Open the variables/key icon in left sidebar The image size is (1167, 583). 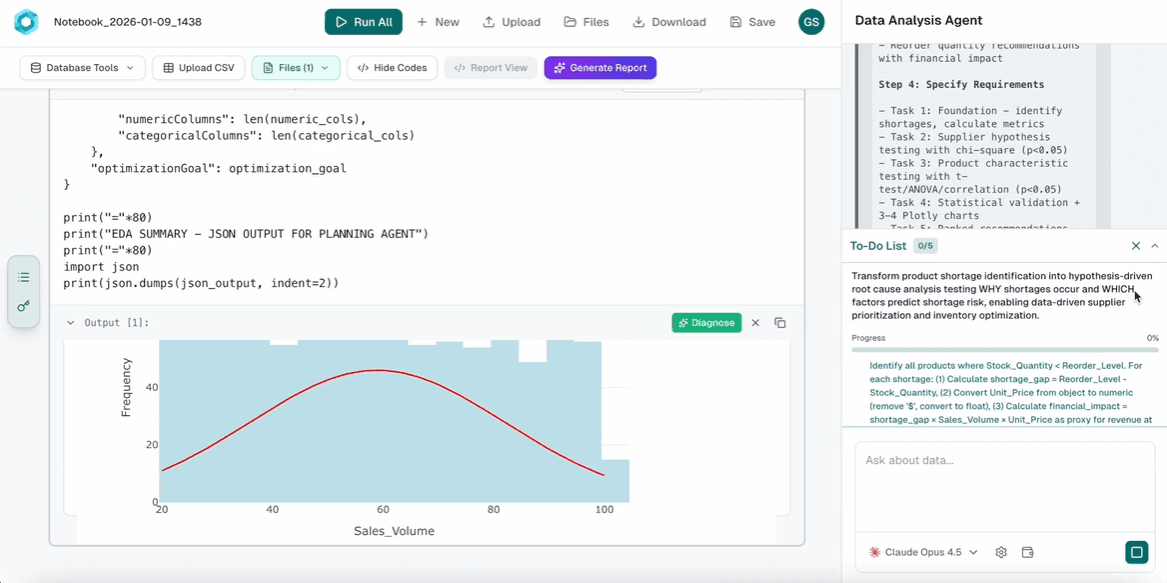[x=22, y=306]
